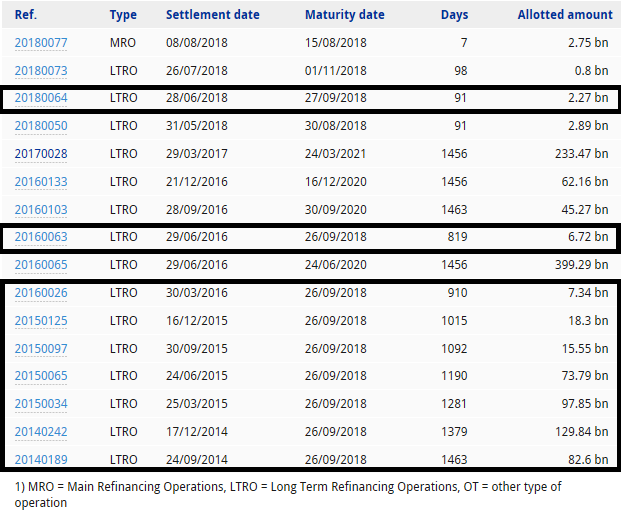This screenshot has height=515, width=621.
Task: Open reference 20160065
Action: click(41, 265)
